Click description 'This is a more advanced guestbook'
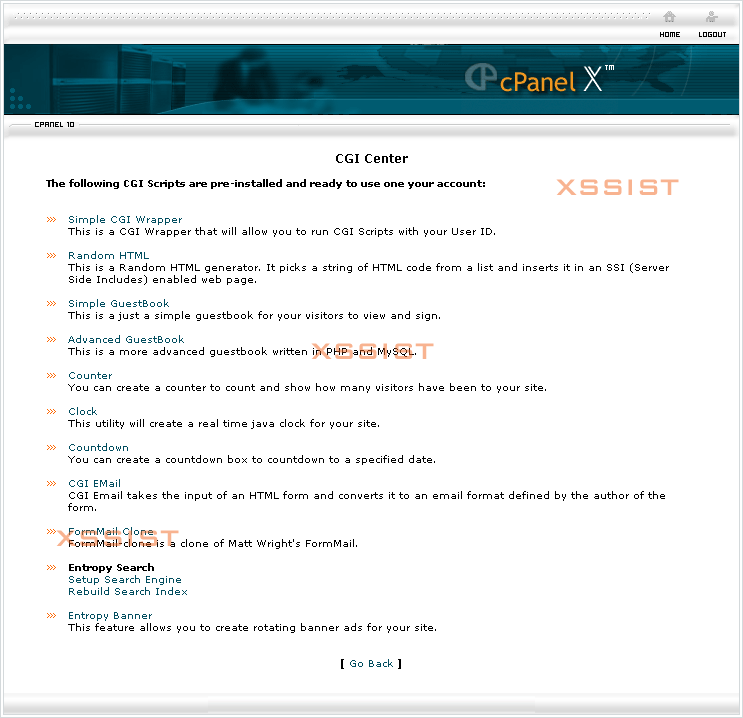Screen dimensions: 743x718 click(169, 352)
